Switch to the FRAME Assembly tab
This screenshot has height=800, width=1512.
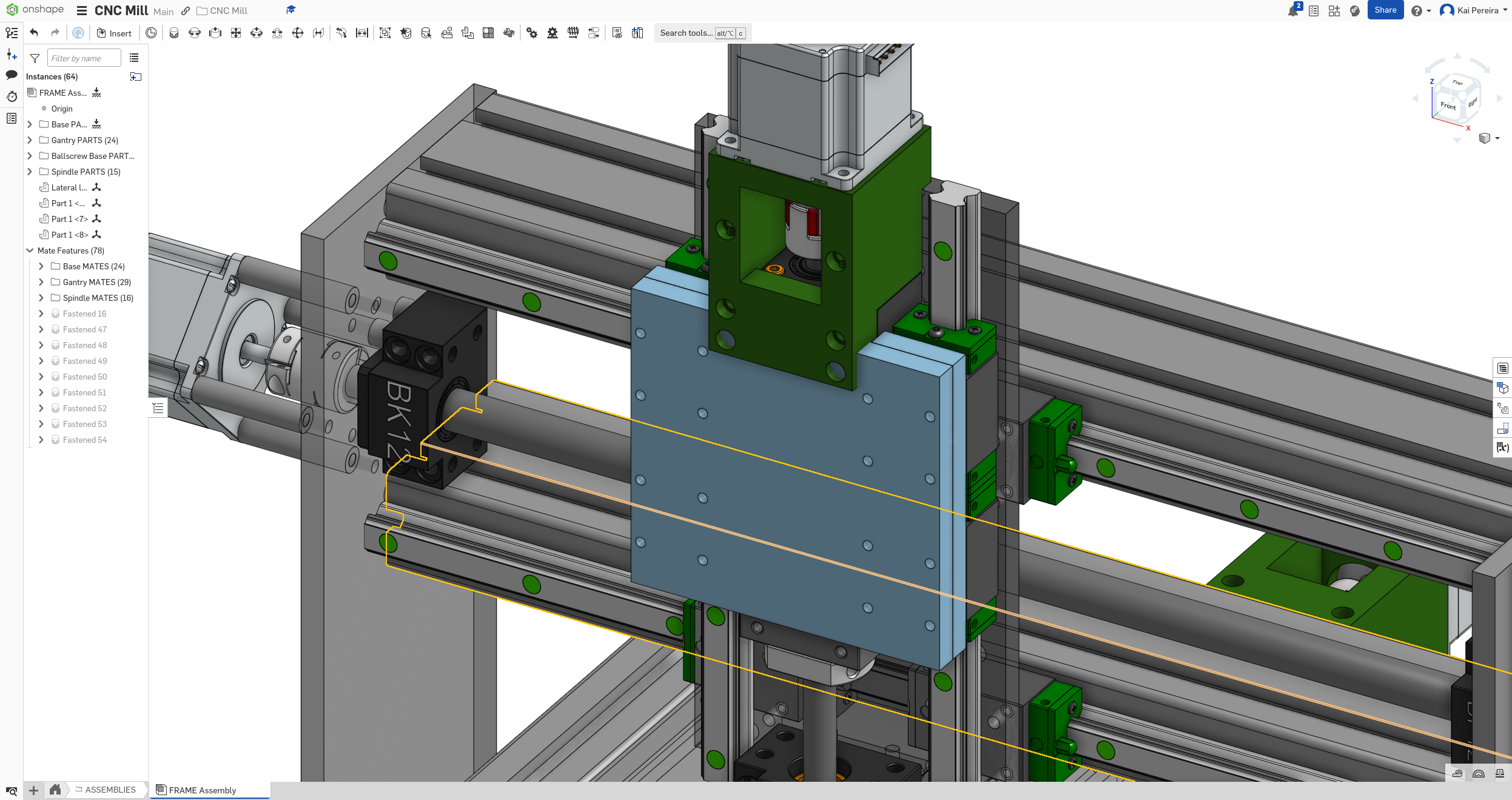tap(202, 790)
